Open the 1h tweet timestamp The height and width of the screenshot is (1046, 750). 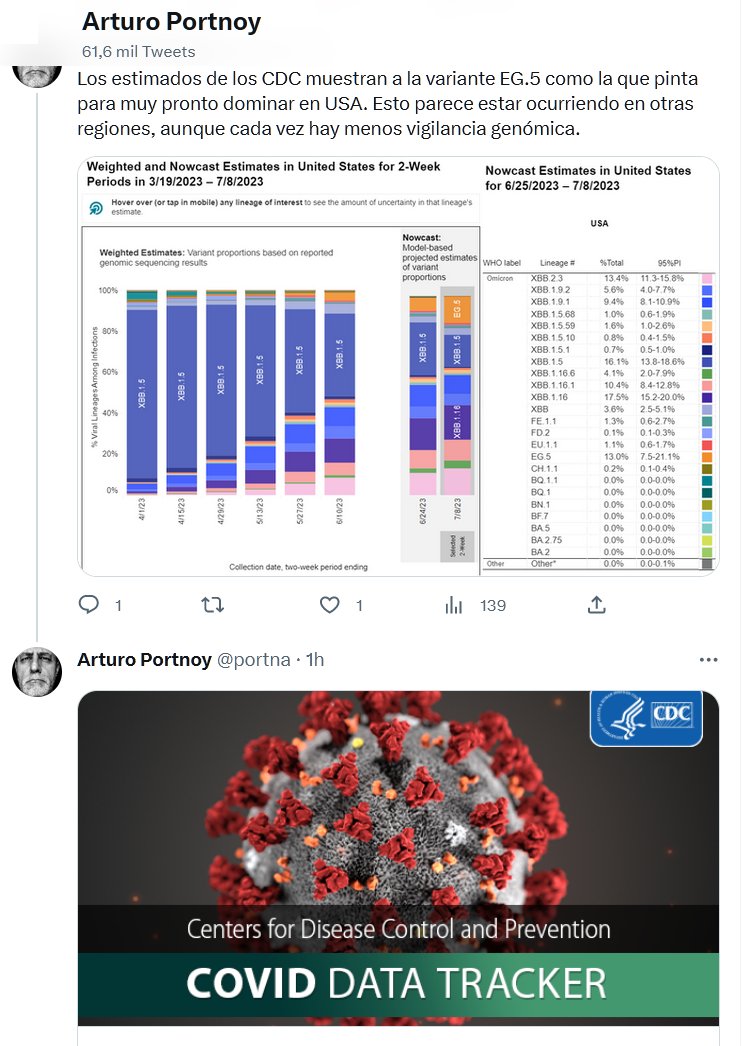[315, 660]
